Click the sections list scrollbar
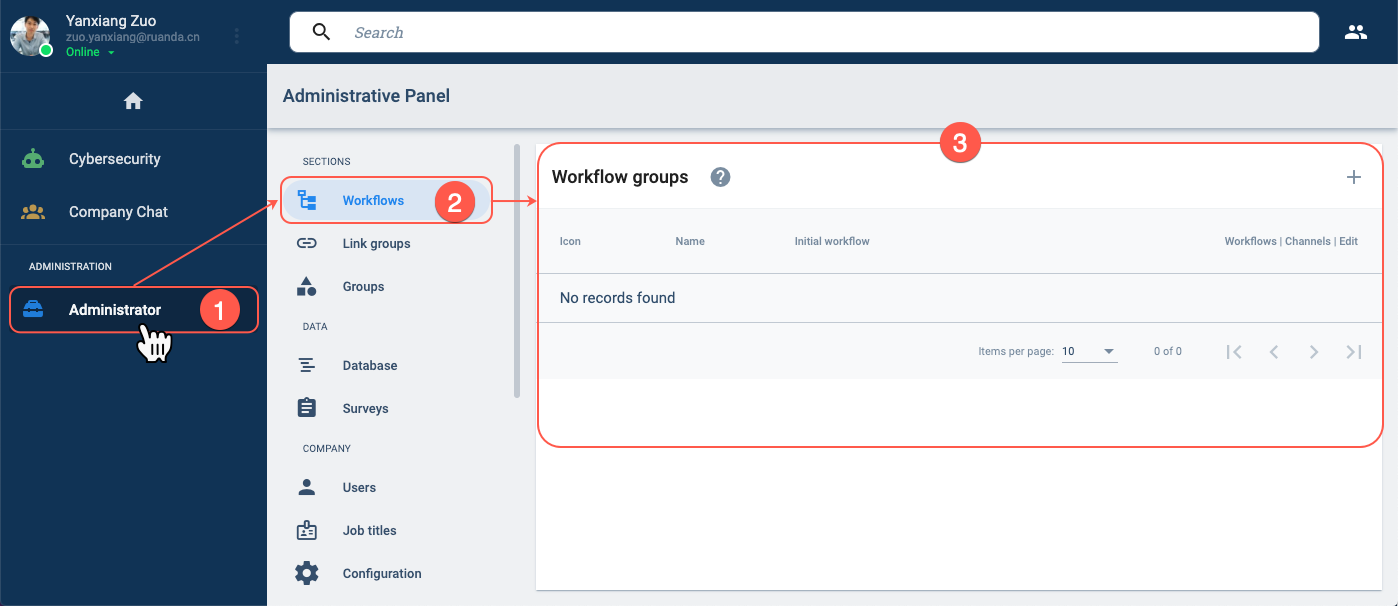The image size is (1398, 606). click(517, 271)
